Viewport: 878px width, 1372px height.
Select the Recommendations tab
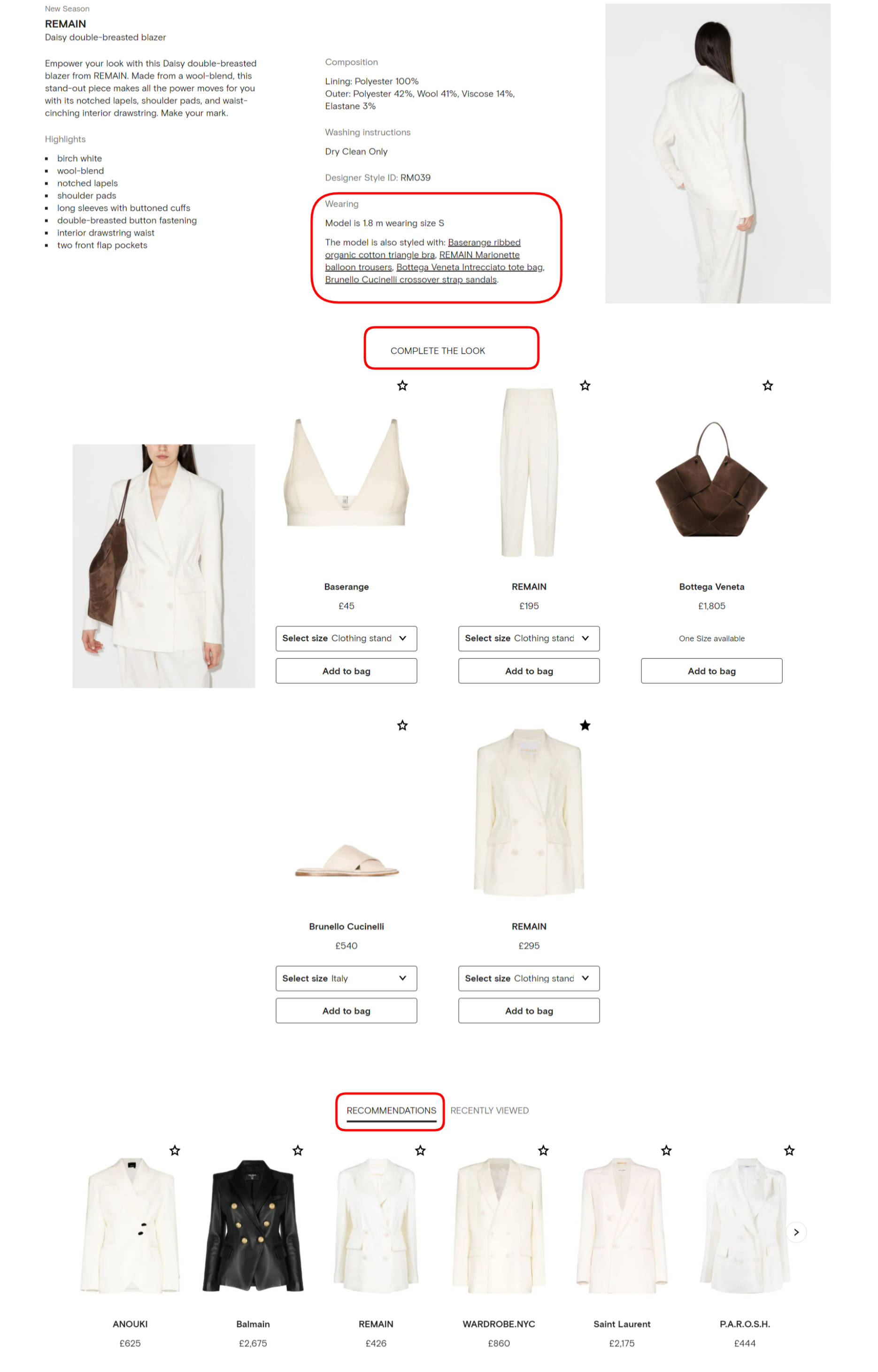pos(391,1111)
